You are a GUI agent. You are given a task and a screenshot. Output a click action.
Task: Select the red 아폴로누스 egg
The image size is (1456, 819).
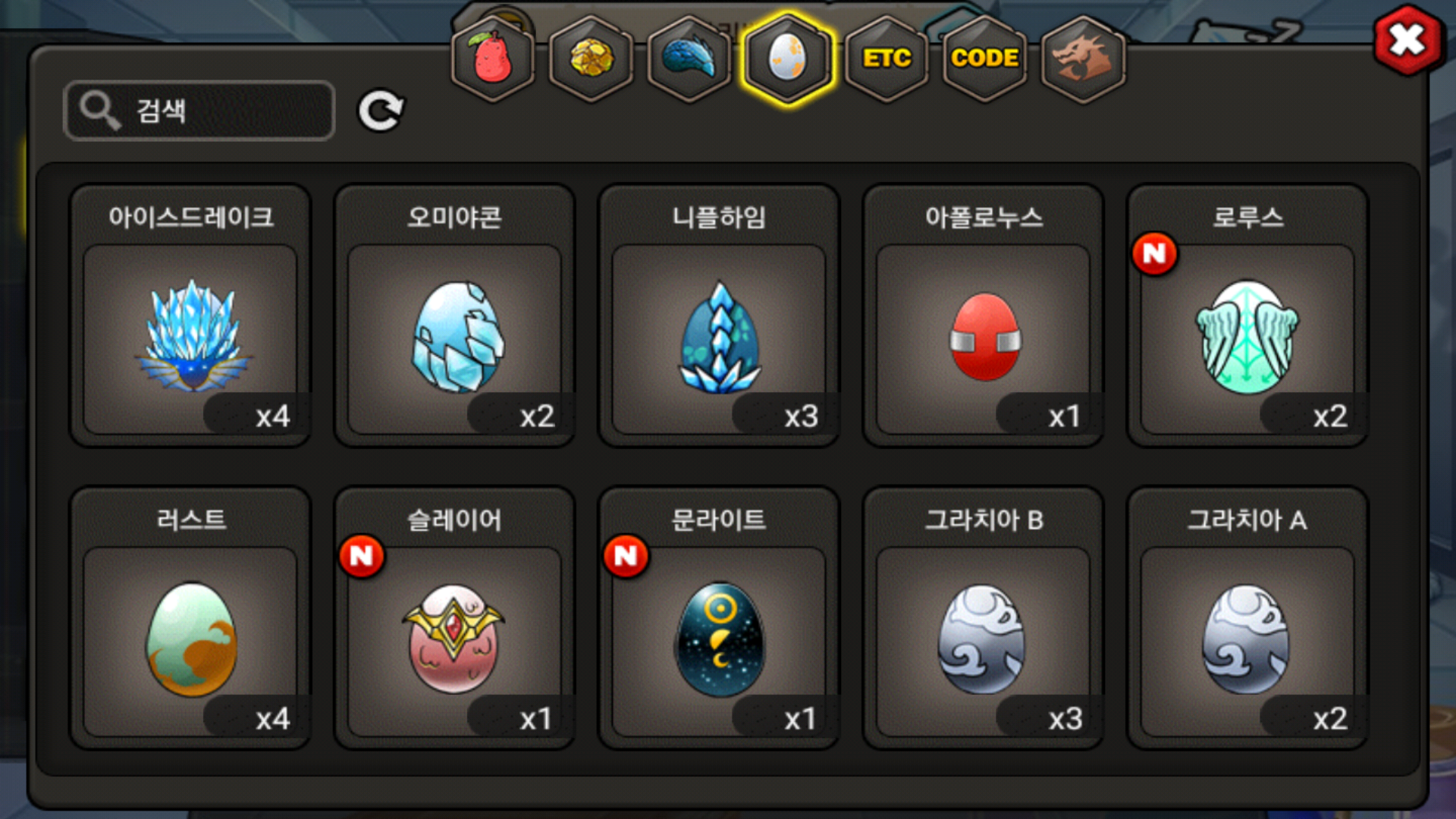point(984,315)
